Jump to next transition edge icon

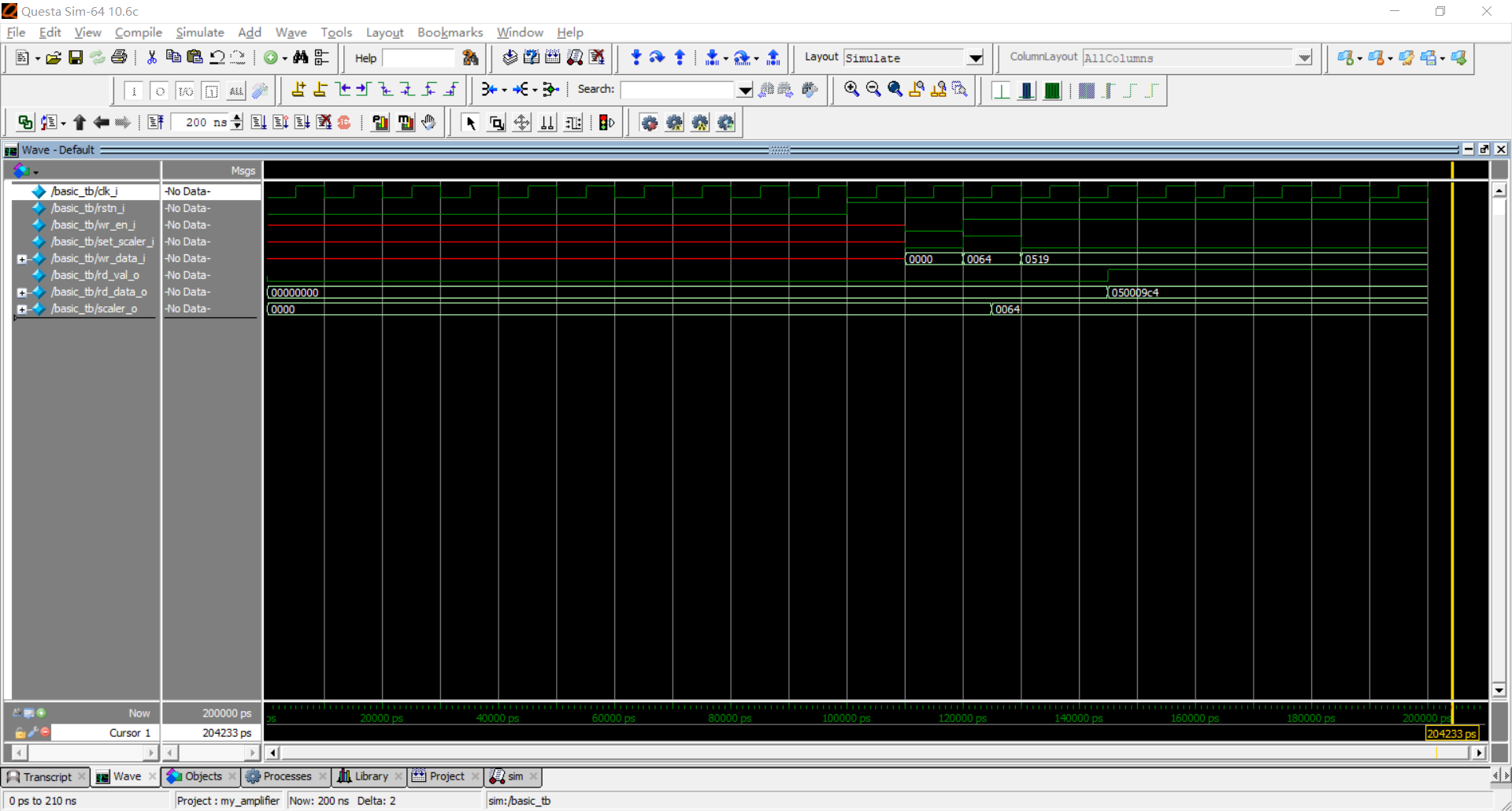pos(363,90)
